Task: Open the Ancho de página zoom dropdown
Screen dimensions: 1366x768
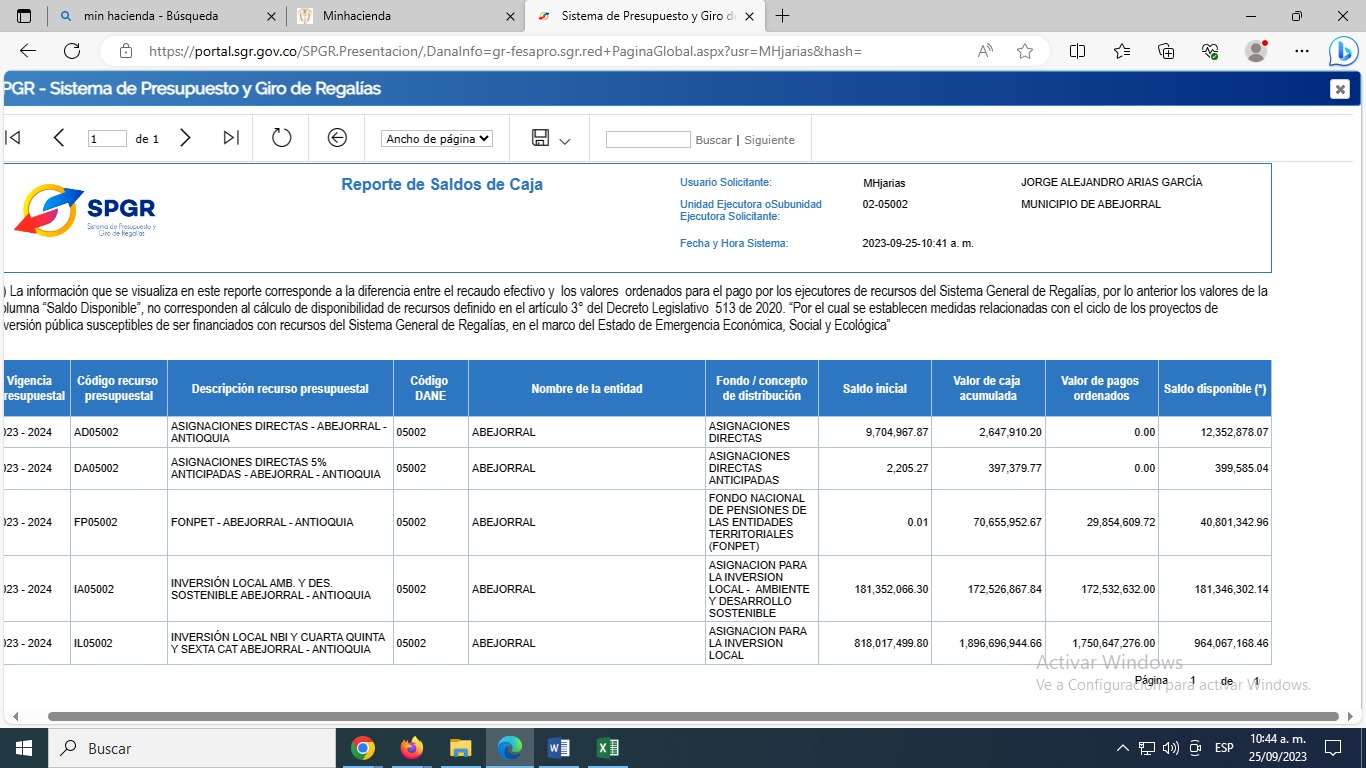Action: tap(437, 139)
